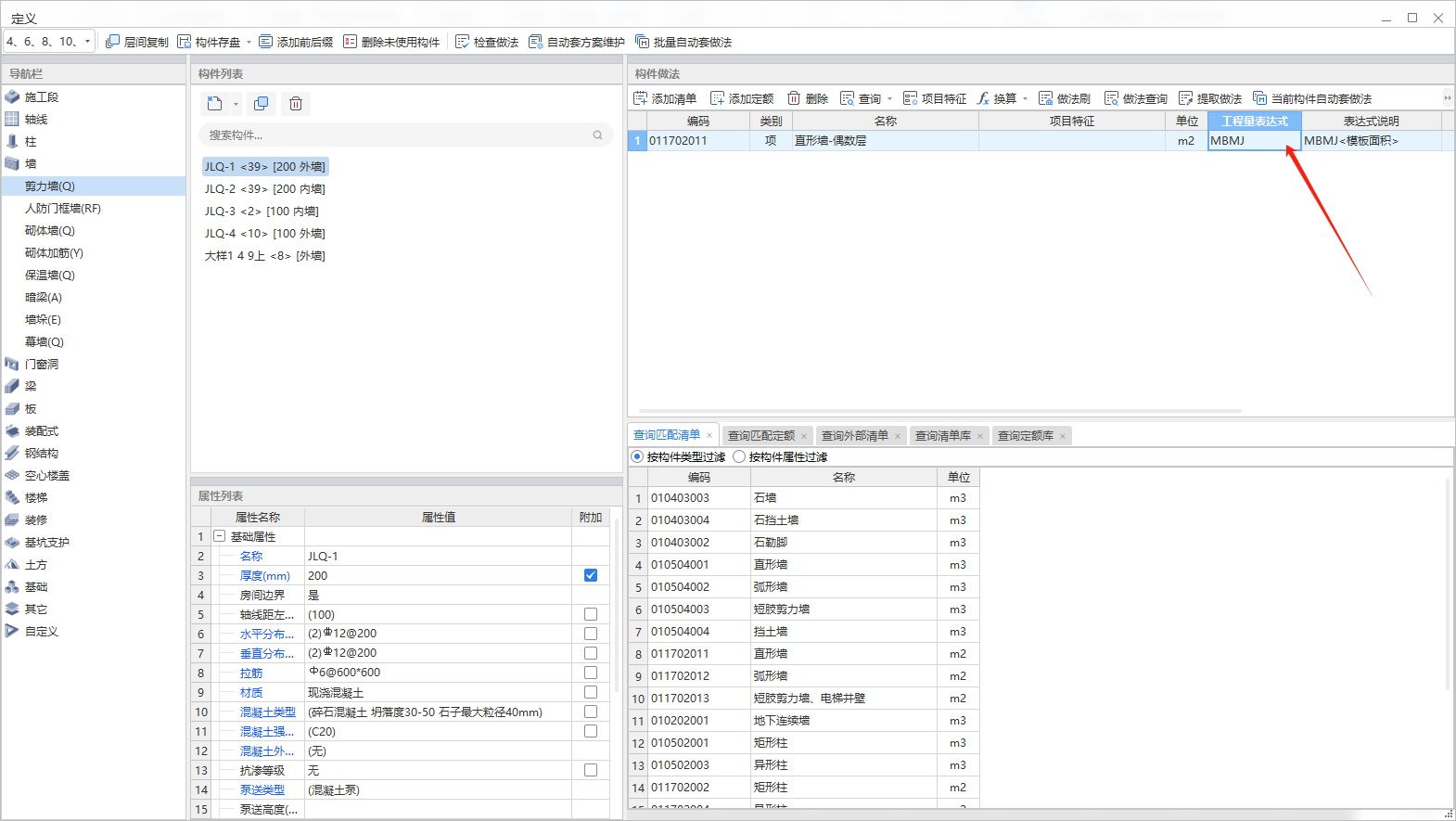
Task: Open the 换算 dropdown
Action: [1025, 98]
